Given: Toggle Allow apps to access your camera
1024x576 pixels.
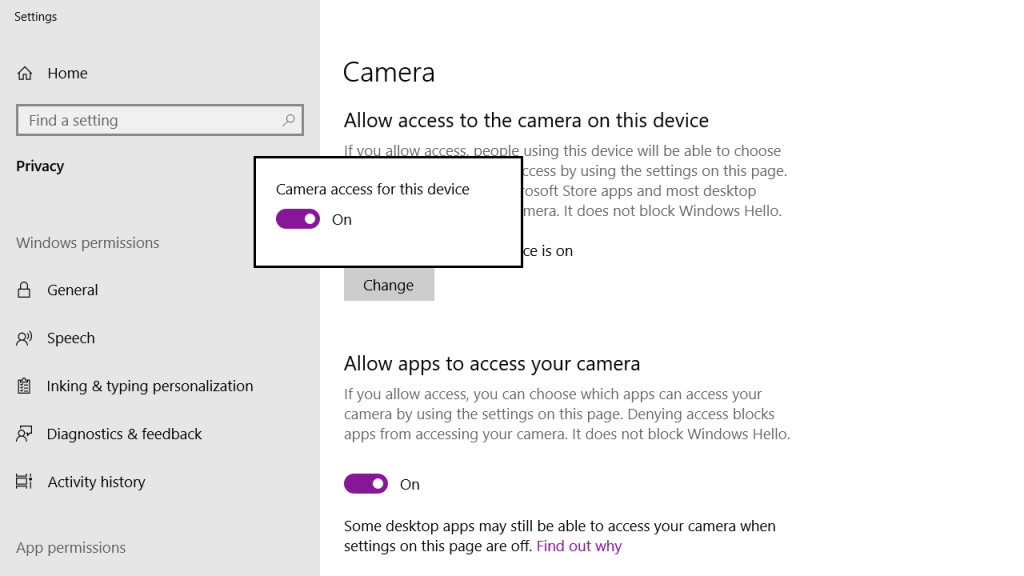Looking at the screenshot, I should [x=366, y=484].
